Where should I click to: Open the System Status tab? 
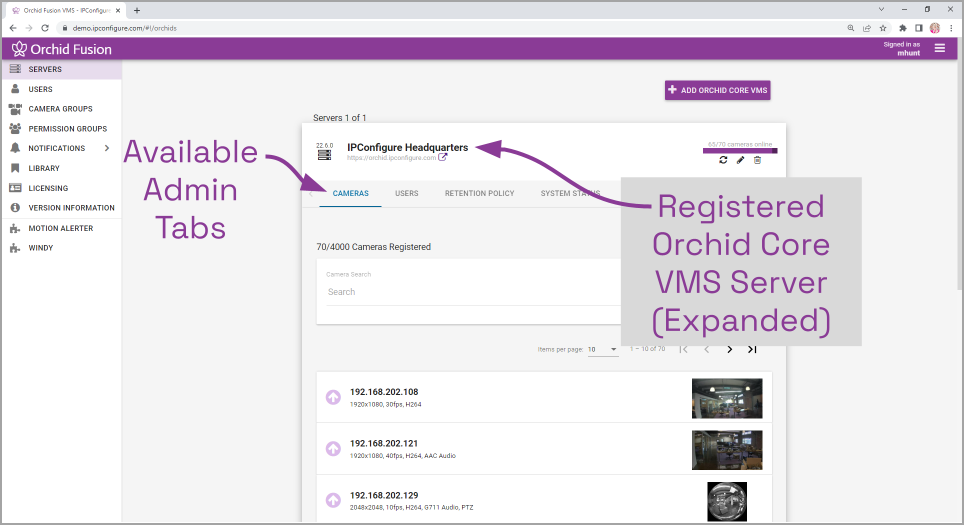point(571,193)
